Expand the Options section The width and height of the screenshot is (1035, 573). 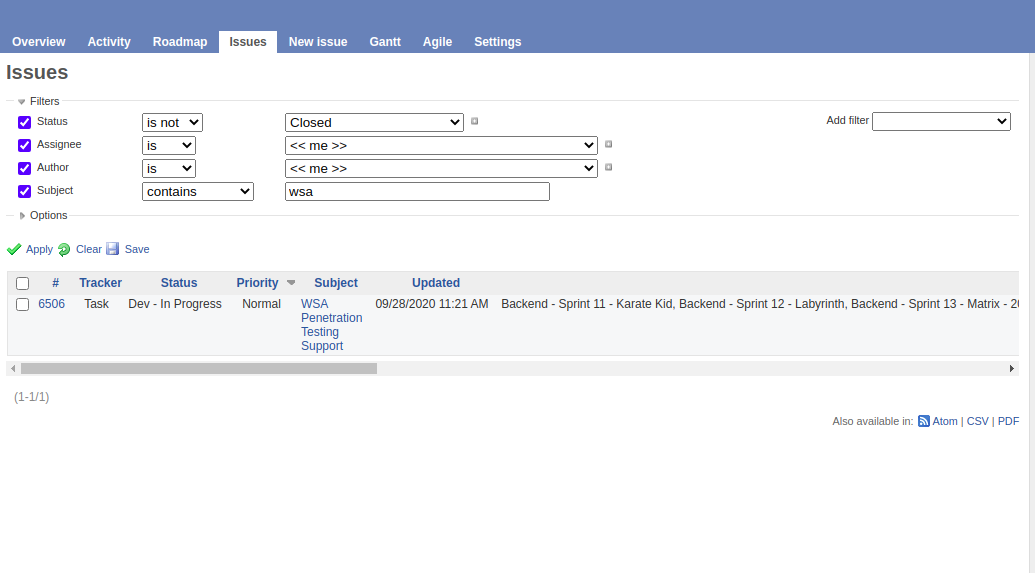tap(23, 216)
